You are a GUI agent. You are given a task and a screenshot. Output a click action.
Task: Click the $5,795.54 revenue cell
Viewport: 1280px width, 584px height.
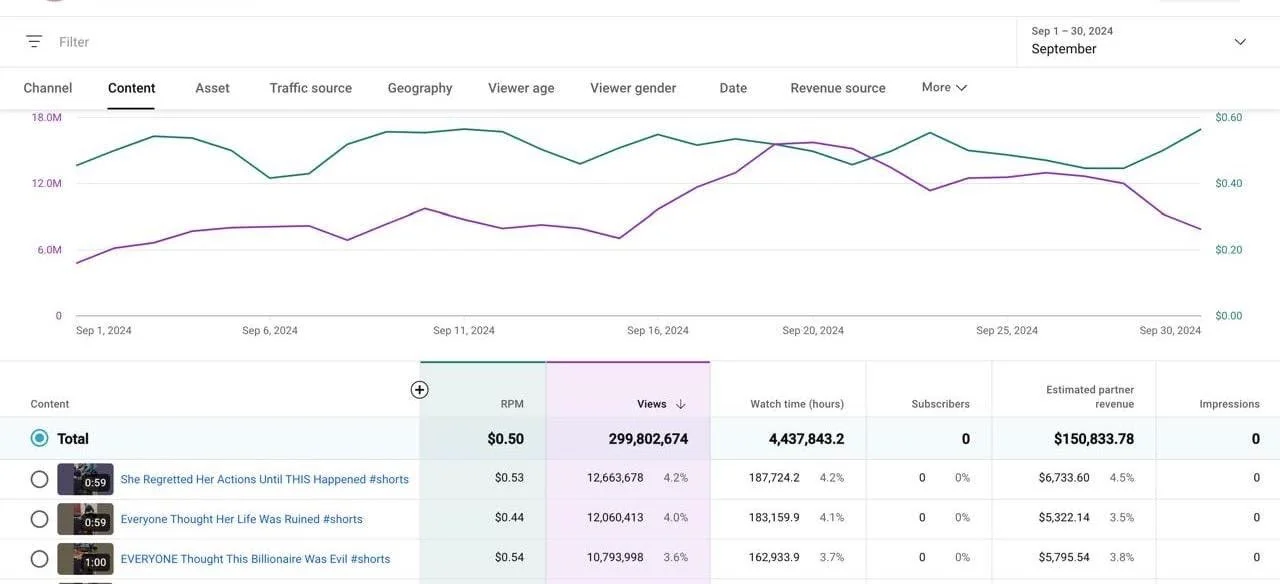coord(1064,558)
